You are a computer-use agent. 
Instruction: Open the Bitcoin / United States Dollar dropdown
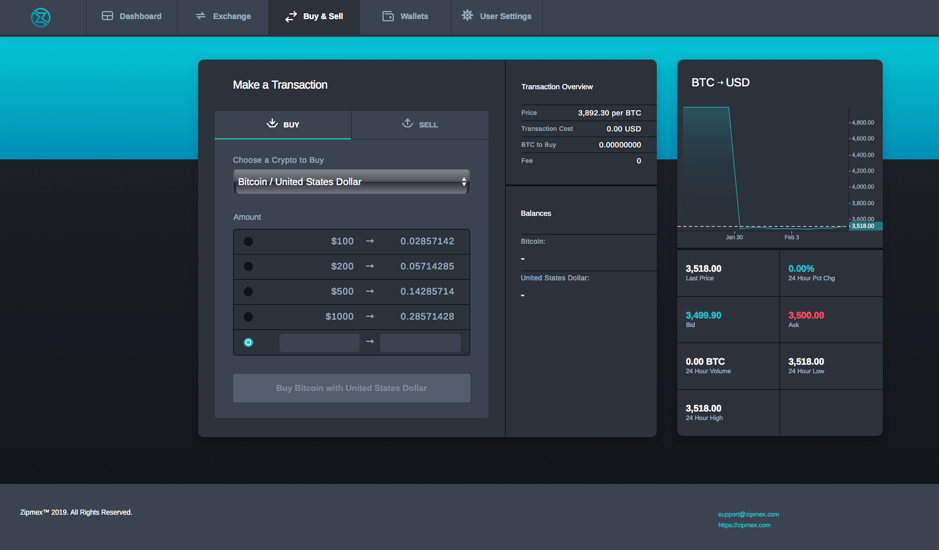tap(351, 182)
